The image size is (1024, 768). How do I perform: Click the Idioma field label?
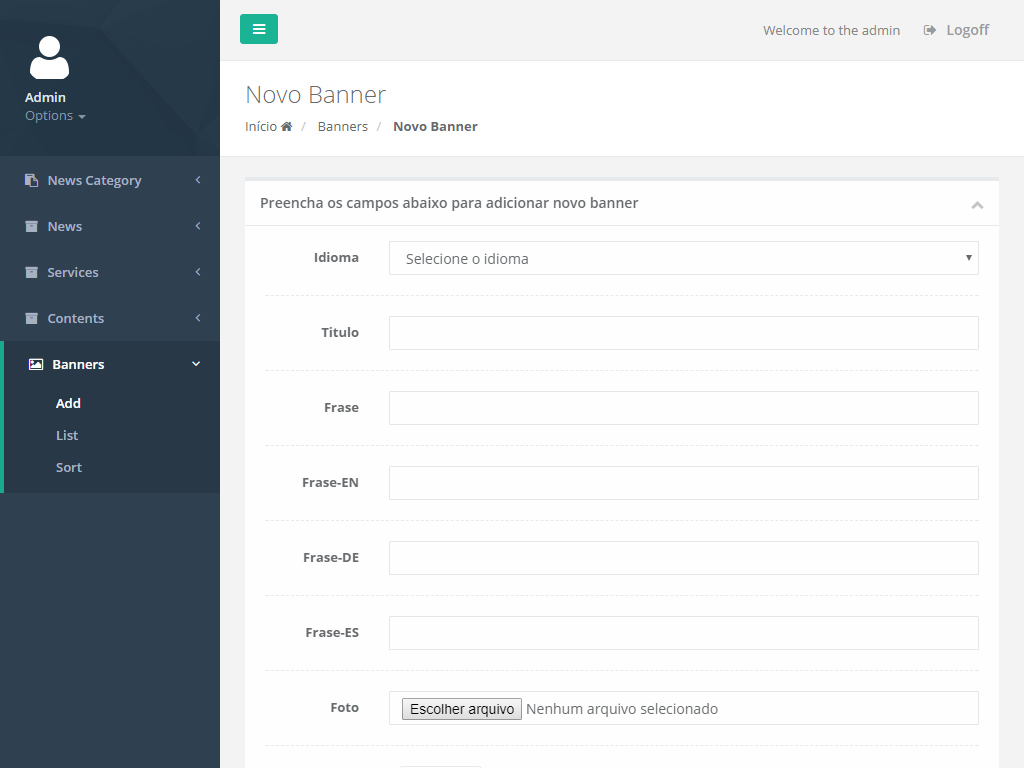[x=336, y=257]
